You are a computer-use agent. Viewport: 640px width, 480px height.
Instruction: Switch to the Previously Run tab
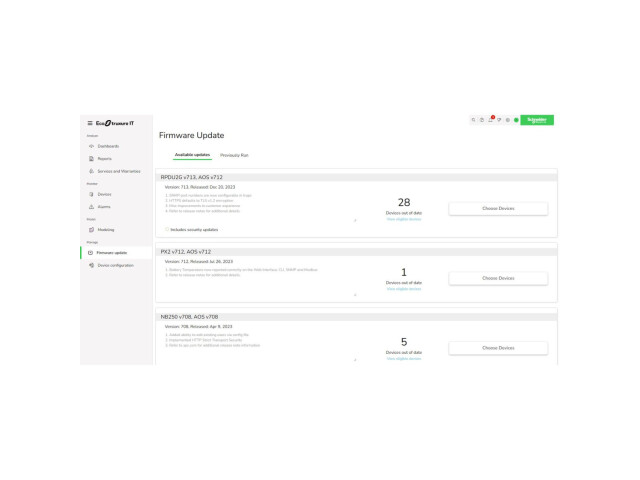pos(234,155)
